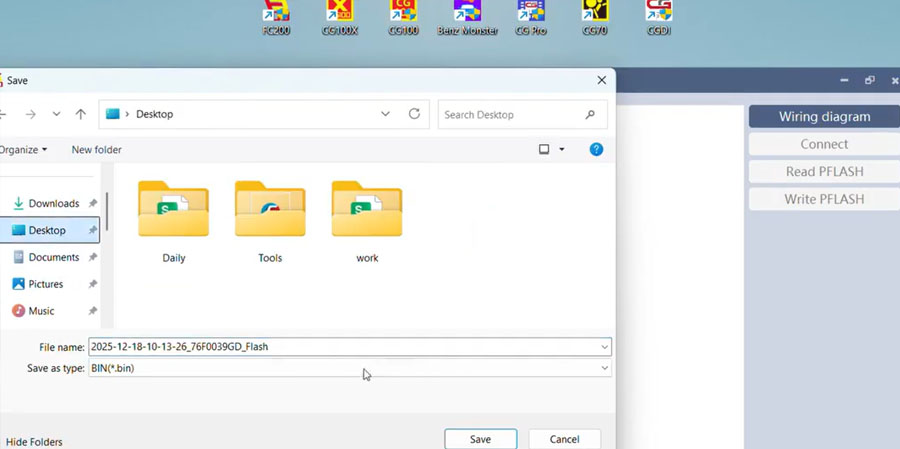Expand the File name history dropdown

[604, 347]
